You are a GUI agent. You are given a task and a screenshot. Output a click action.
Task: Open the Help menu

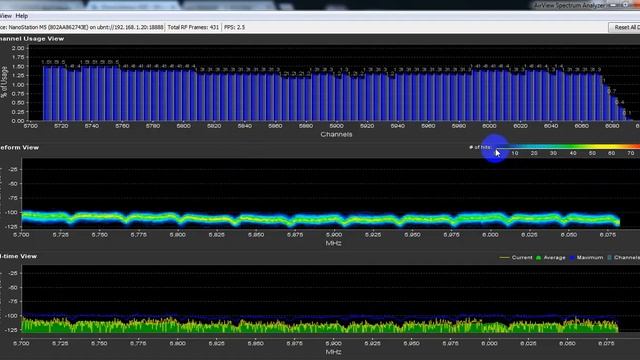pos(22,16)
